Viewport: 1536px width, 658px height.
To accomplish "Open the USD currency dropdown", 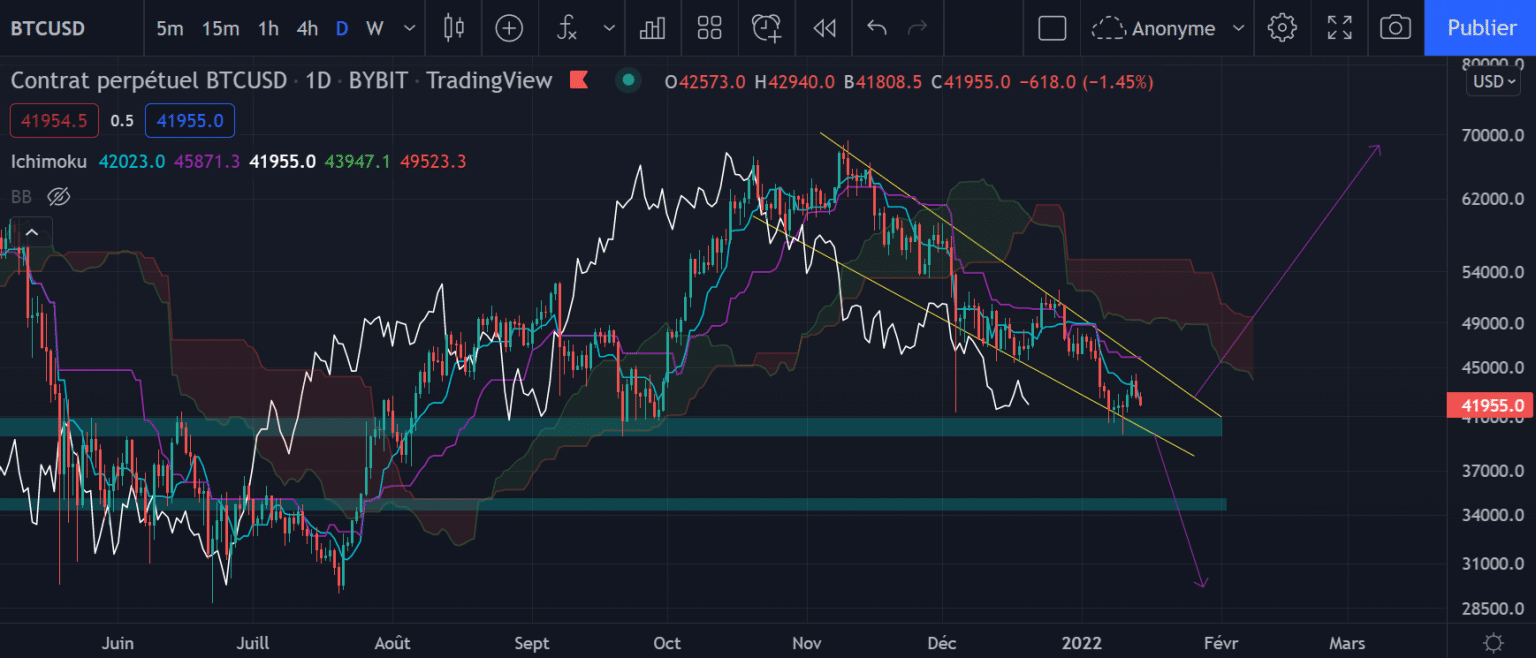I will point(1493,81).
